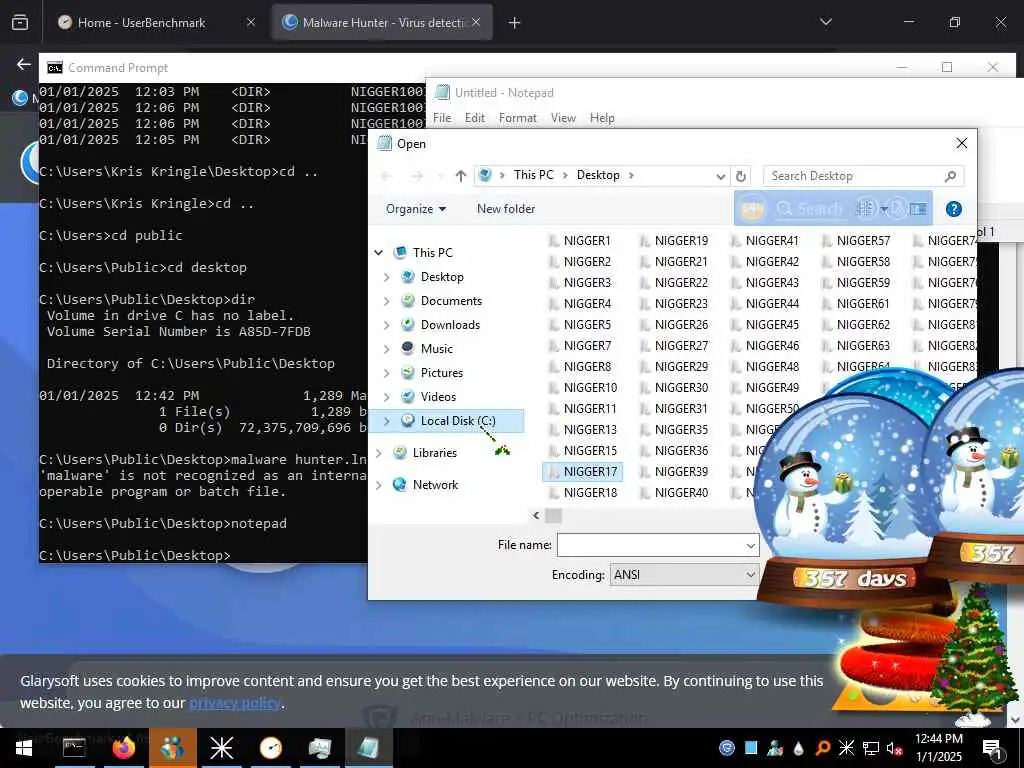Close the Malware Hunter tab
The image size is (1024, 768).
(x=477, y=22)
